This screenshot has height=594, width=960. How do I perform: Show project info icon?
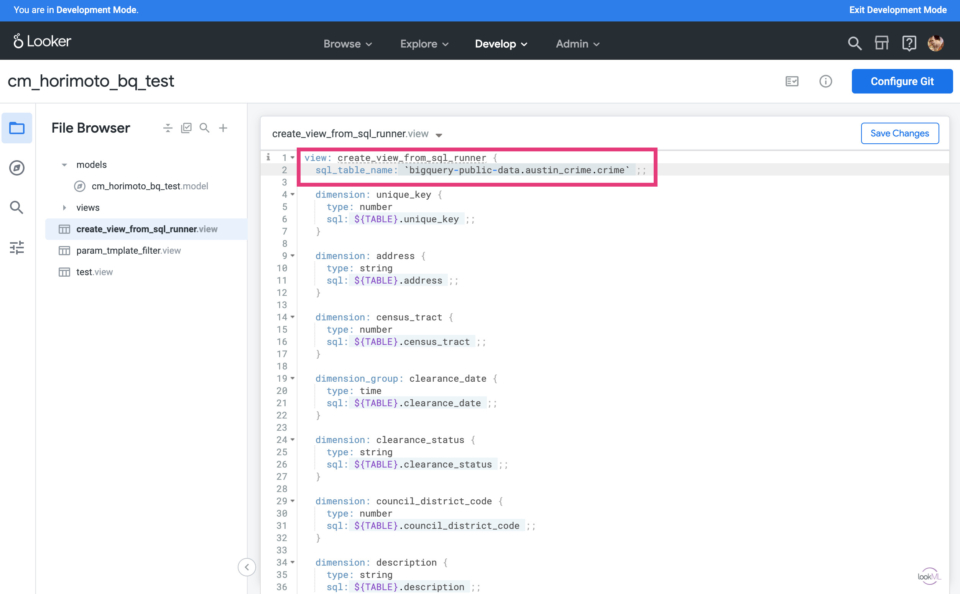click(x=825, y=81)
